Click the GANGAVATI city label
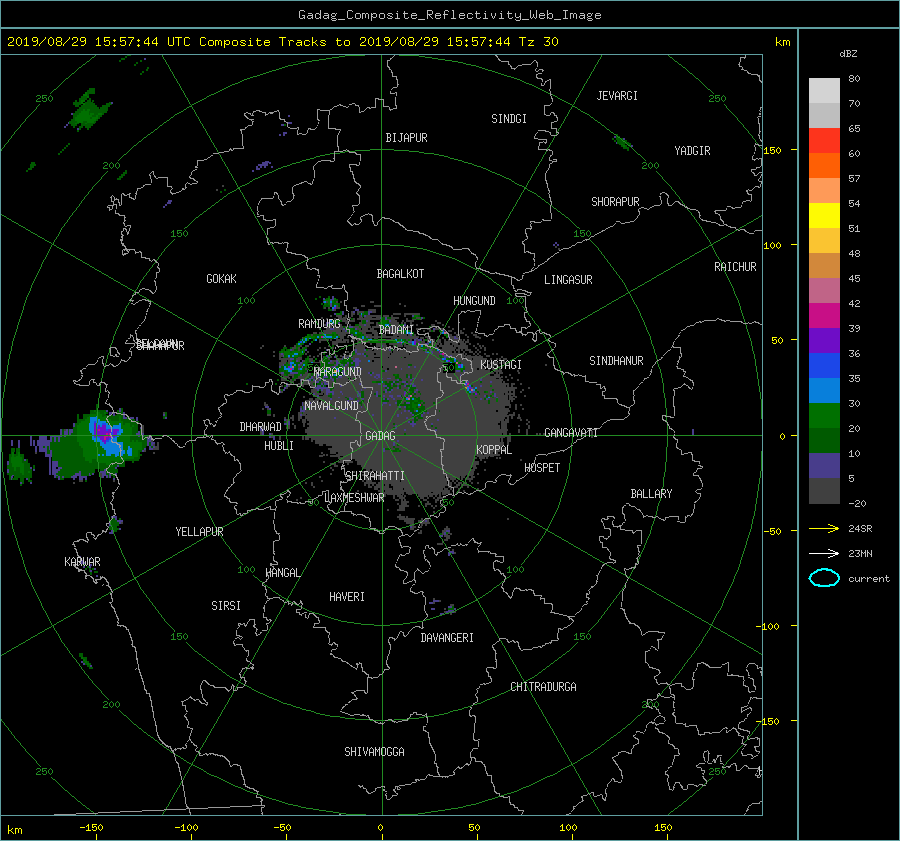Screen dimensions: 900x841 click(x=571, y=433)
